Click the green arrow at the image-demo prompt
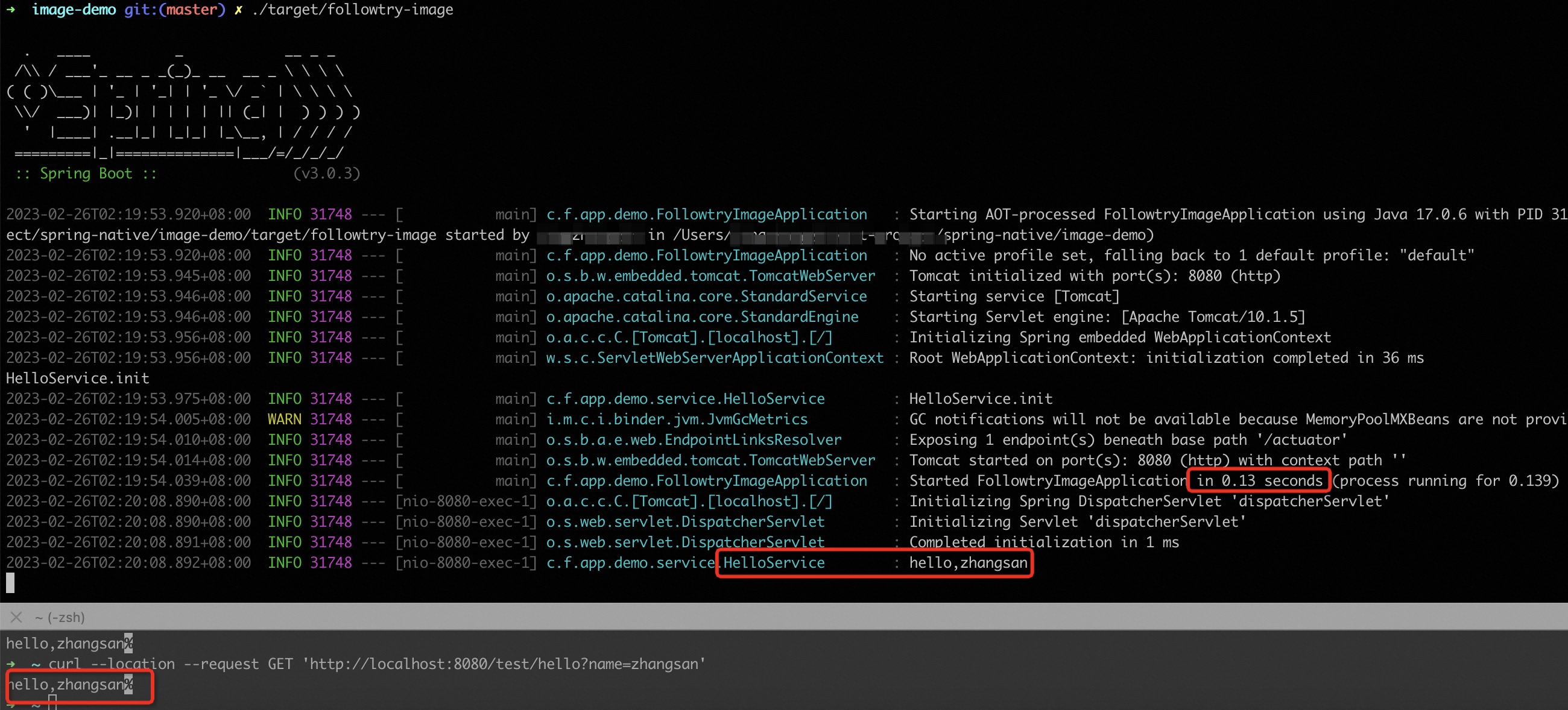Viewport: 1568px width, 710px height. tap(10, 10)
